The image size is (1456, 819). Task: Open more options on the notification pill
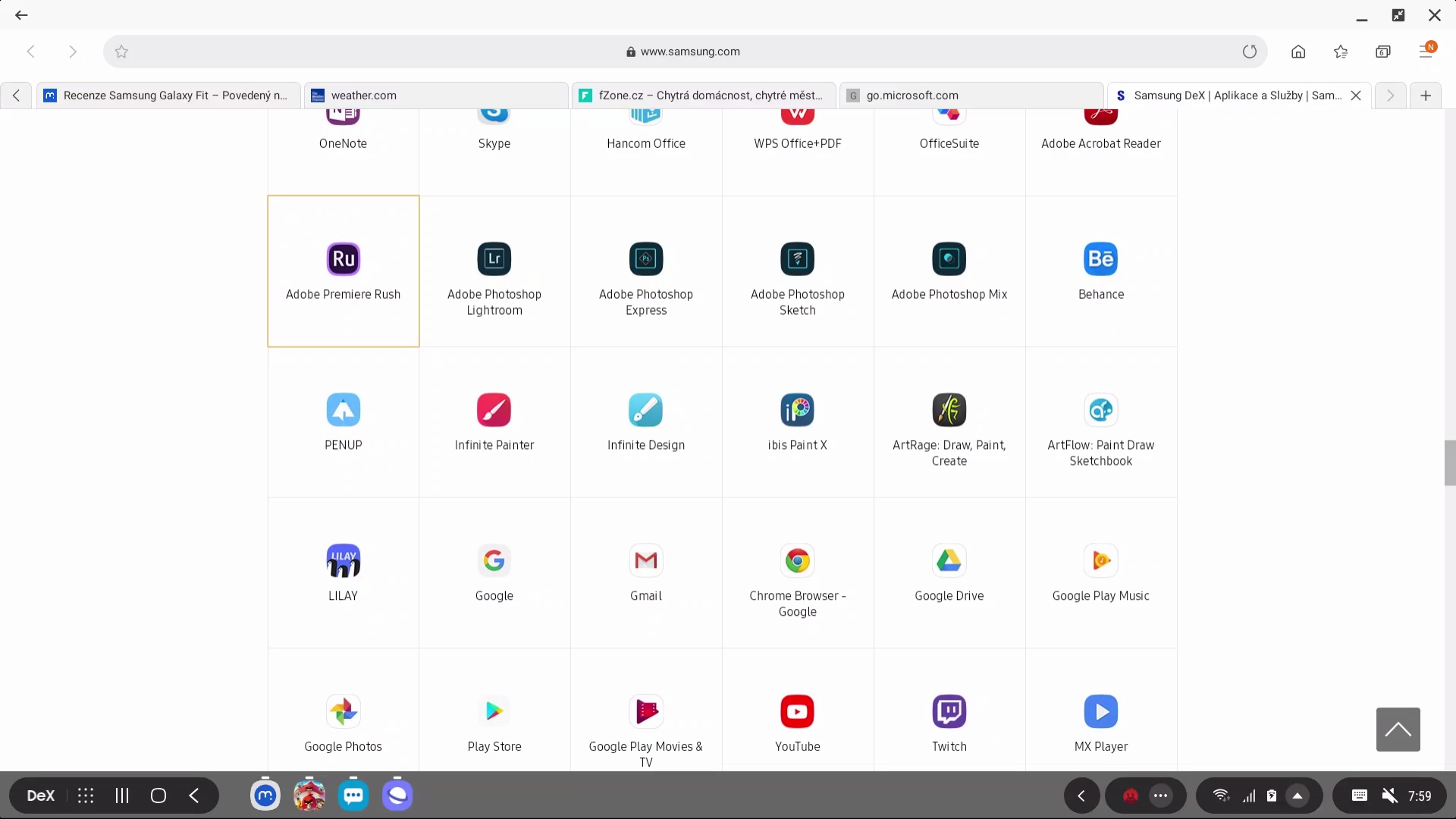click(1161, 795)
